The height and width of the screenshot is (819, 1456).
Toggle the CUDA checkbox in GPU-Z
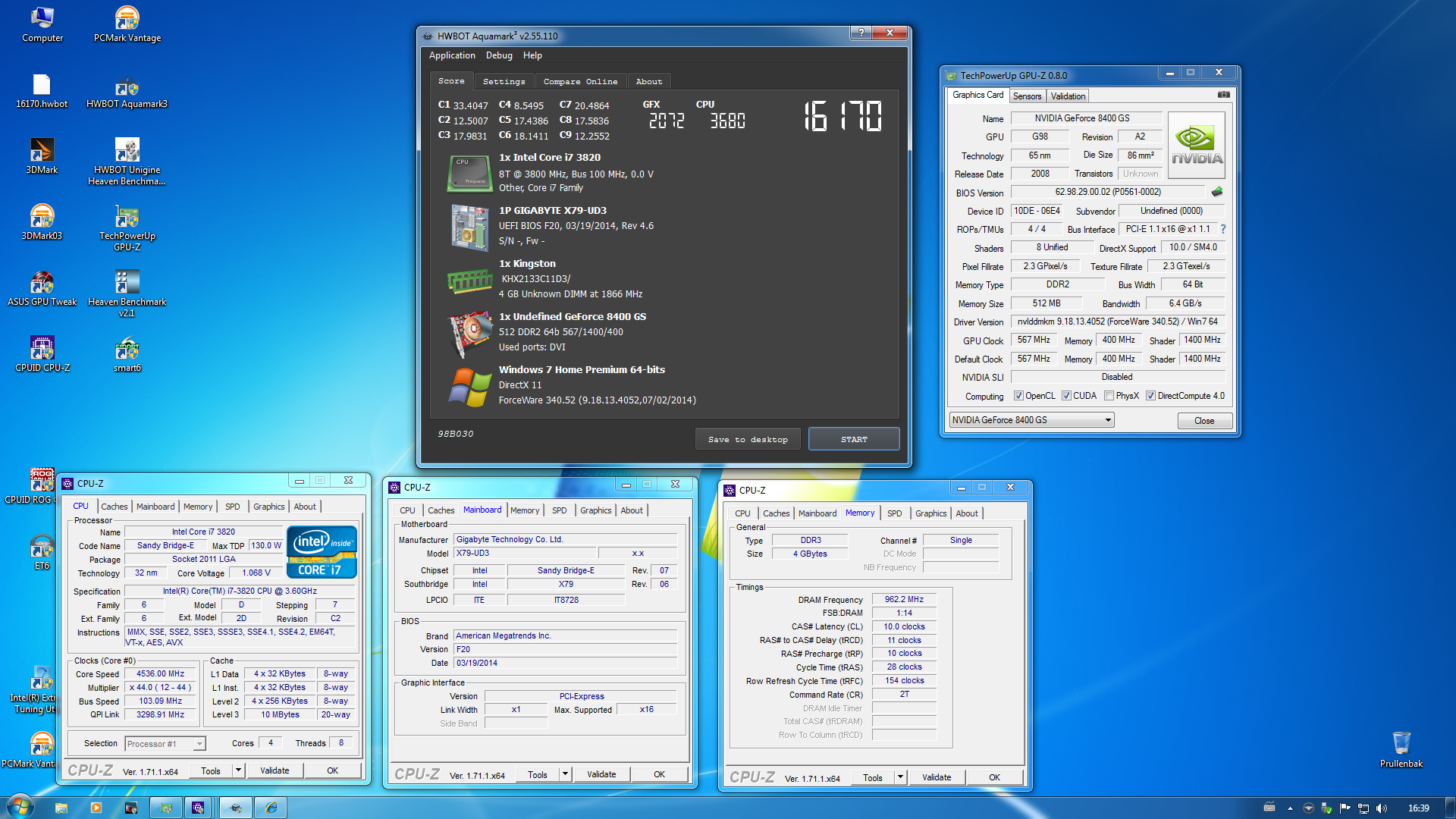tap(1066, 396)
